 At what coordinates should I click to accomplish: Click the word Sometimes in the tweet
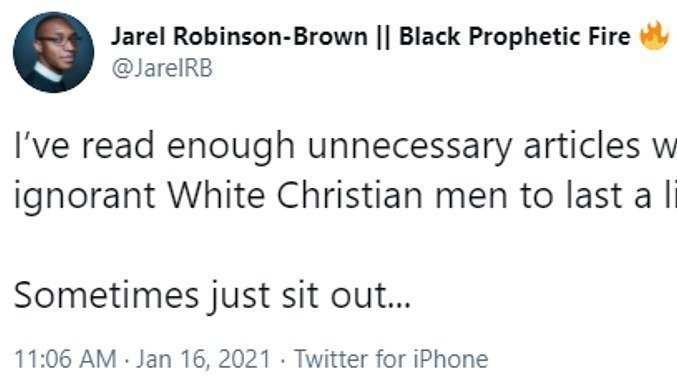pos(106,295)
